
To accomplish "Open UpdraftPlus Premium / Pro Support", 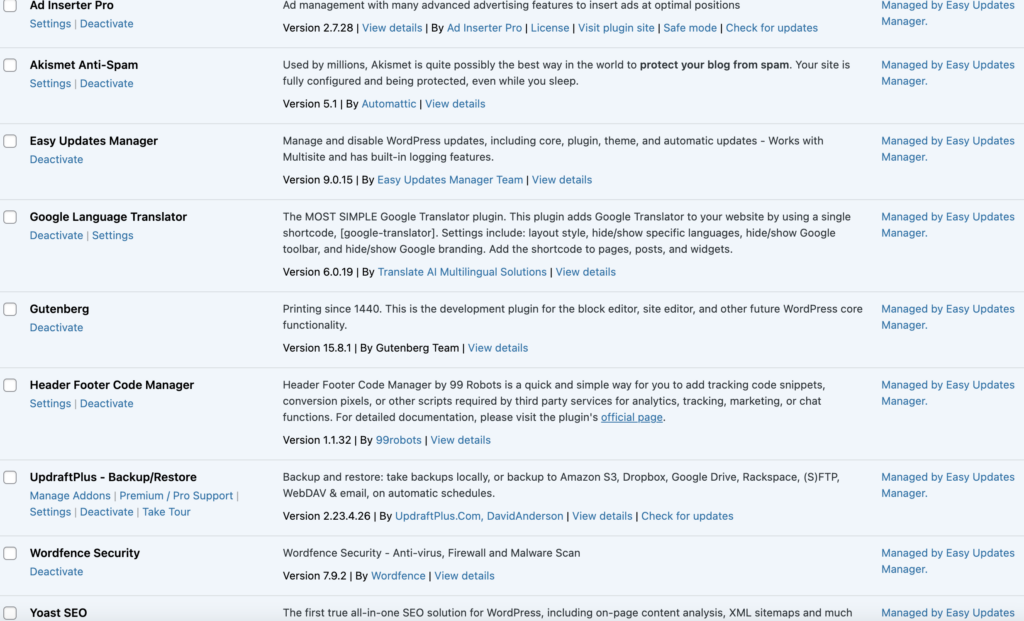I will (x=176, y=496).
